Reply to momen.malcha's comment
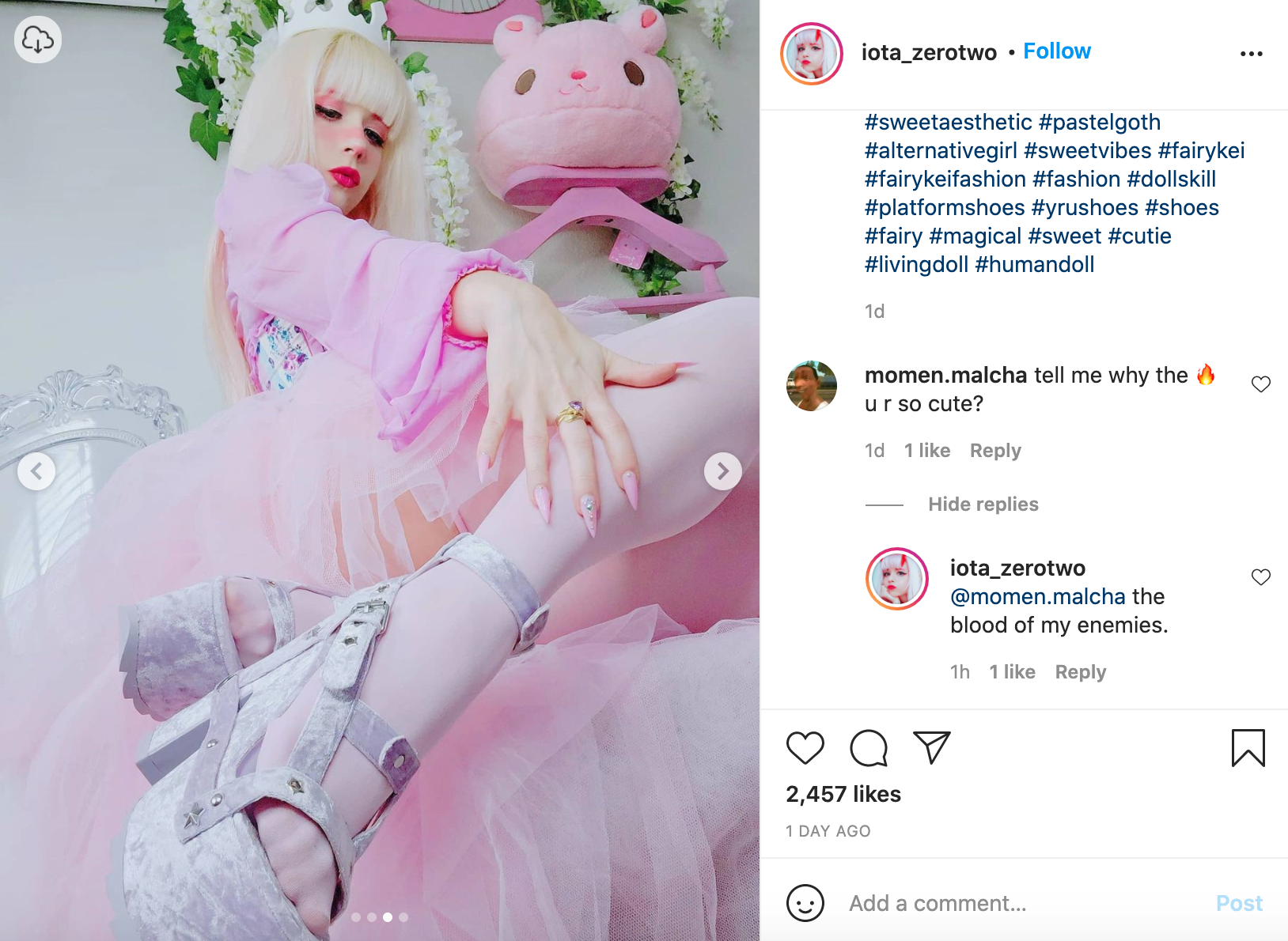 [995, 451]
